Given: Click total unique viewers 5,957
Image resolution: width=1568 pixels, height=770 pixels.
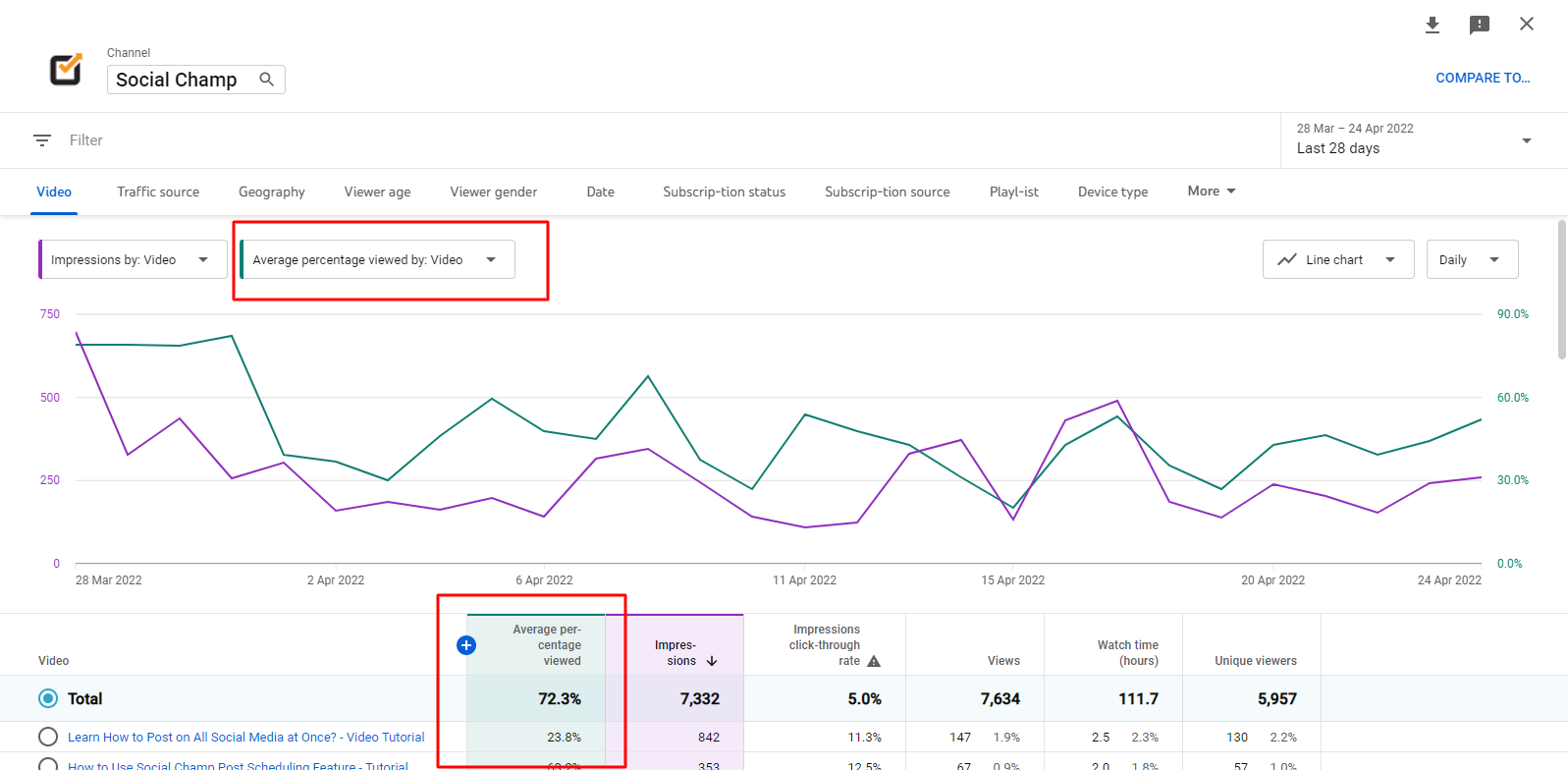Looking at the screenshot, I should (1277, 699).
